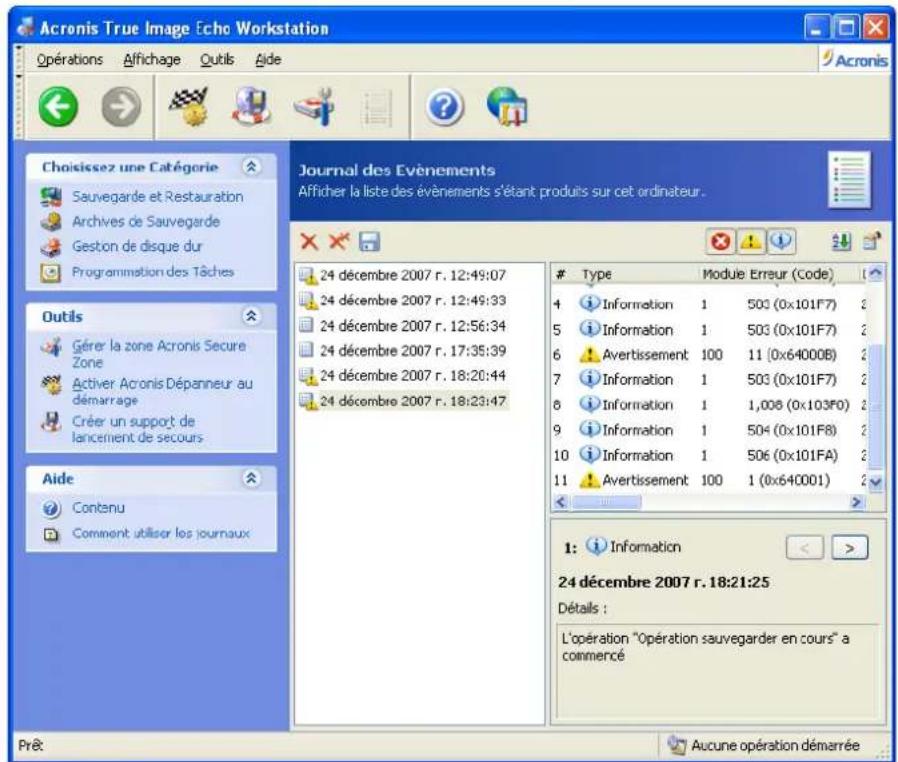
Task: Select event row 11 Avertissement
Action: click(709, 480)
